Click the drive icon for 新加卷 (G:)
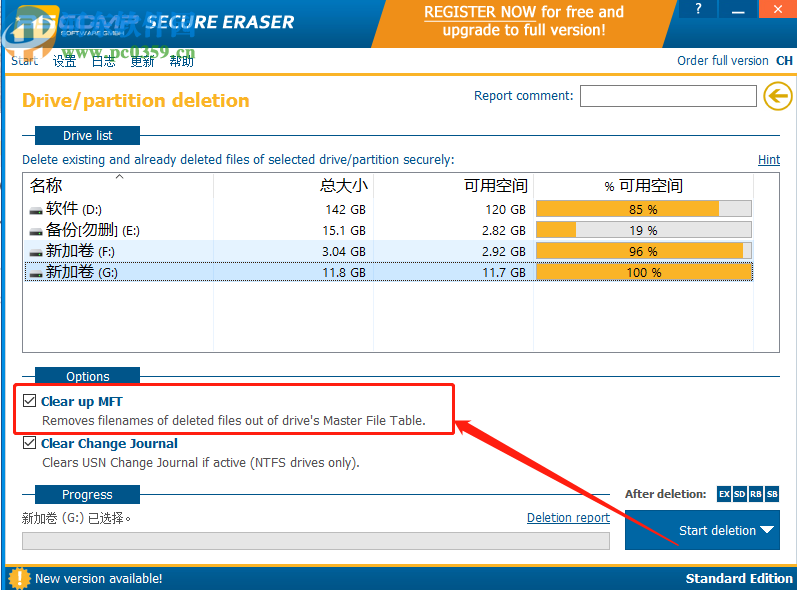Screen dimensions: 797x590 click(x=36, y=273)
